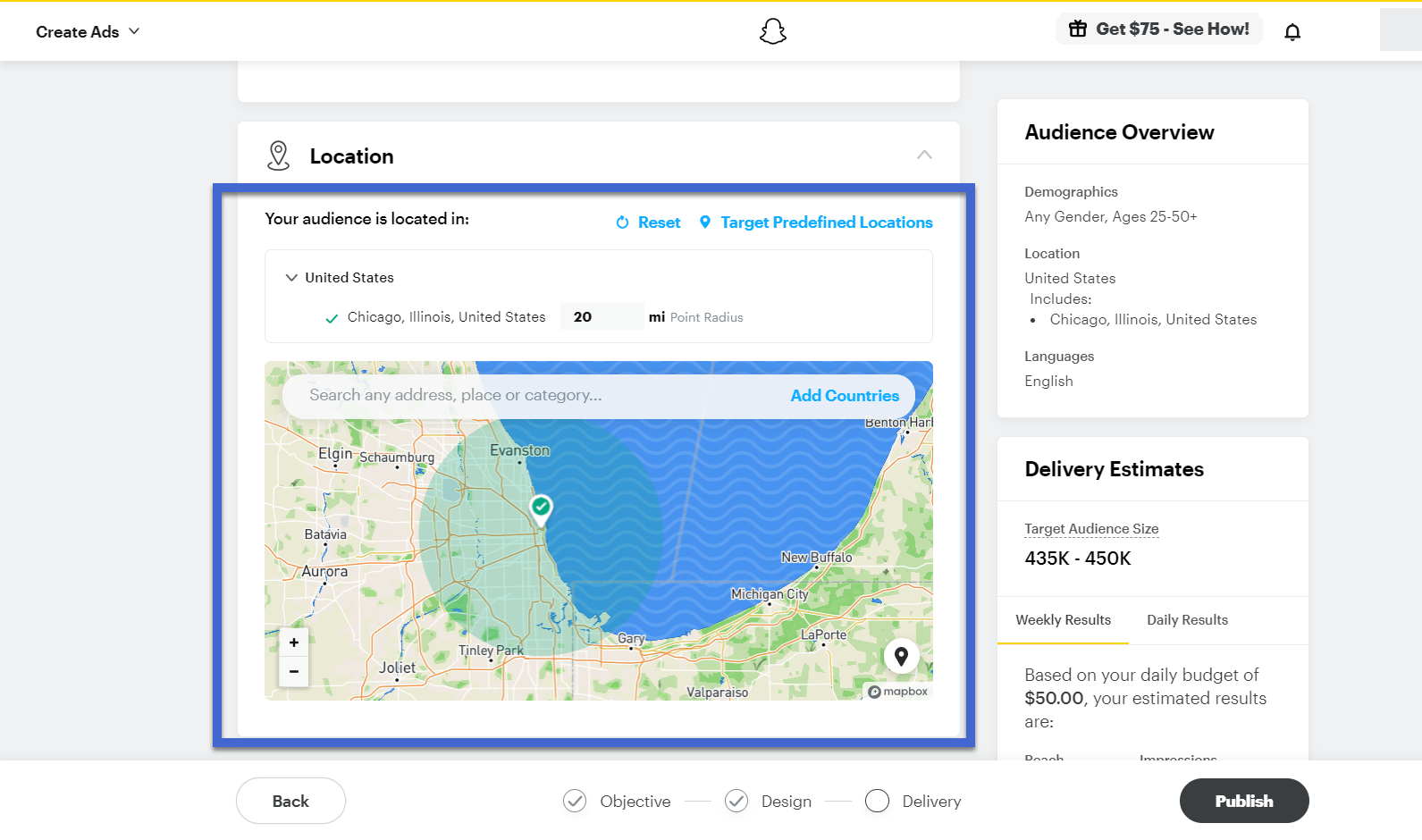Switch to the Weekly Results tab

pos(1063,620)
